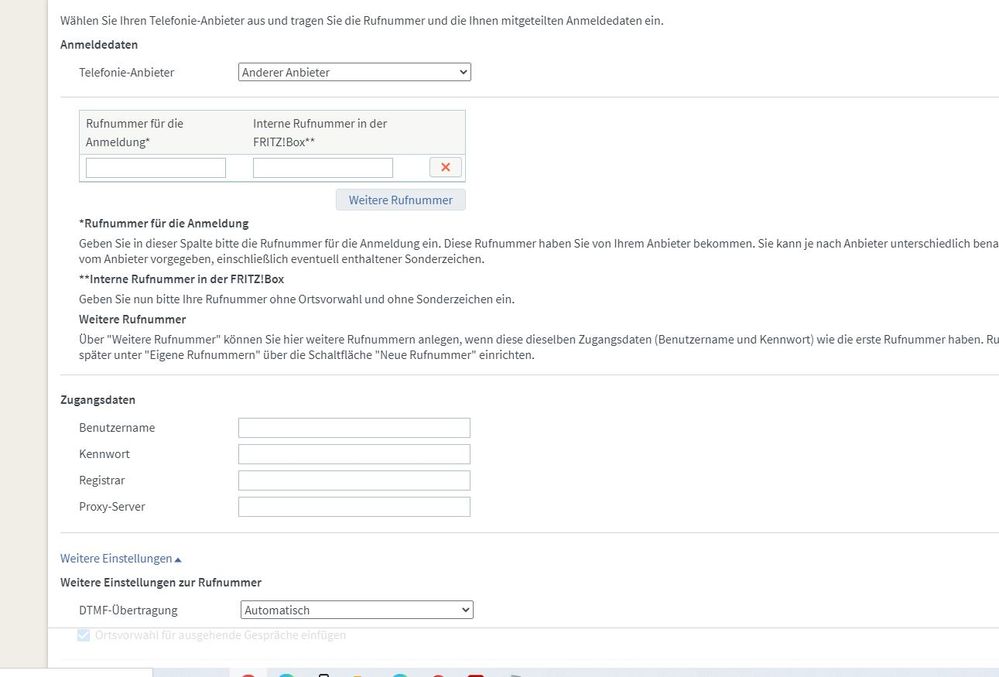Screen dimensions: 999x677
Task: Click the Proxy-Server input field
Action: tap(354, 507)
